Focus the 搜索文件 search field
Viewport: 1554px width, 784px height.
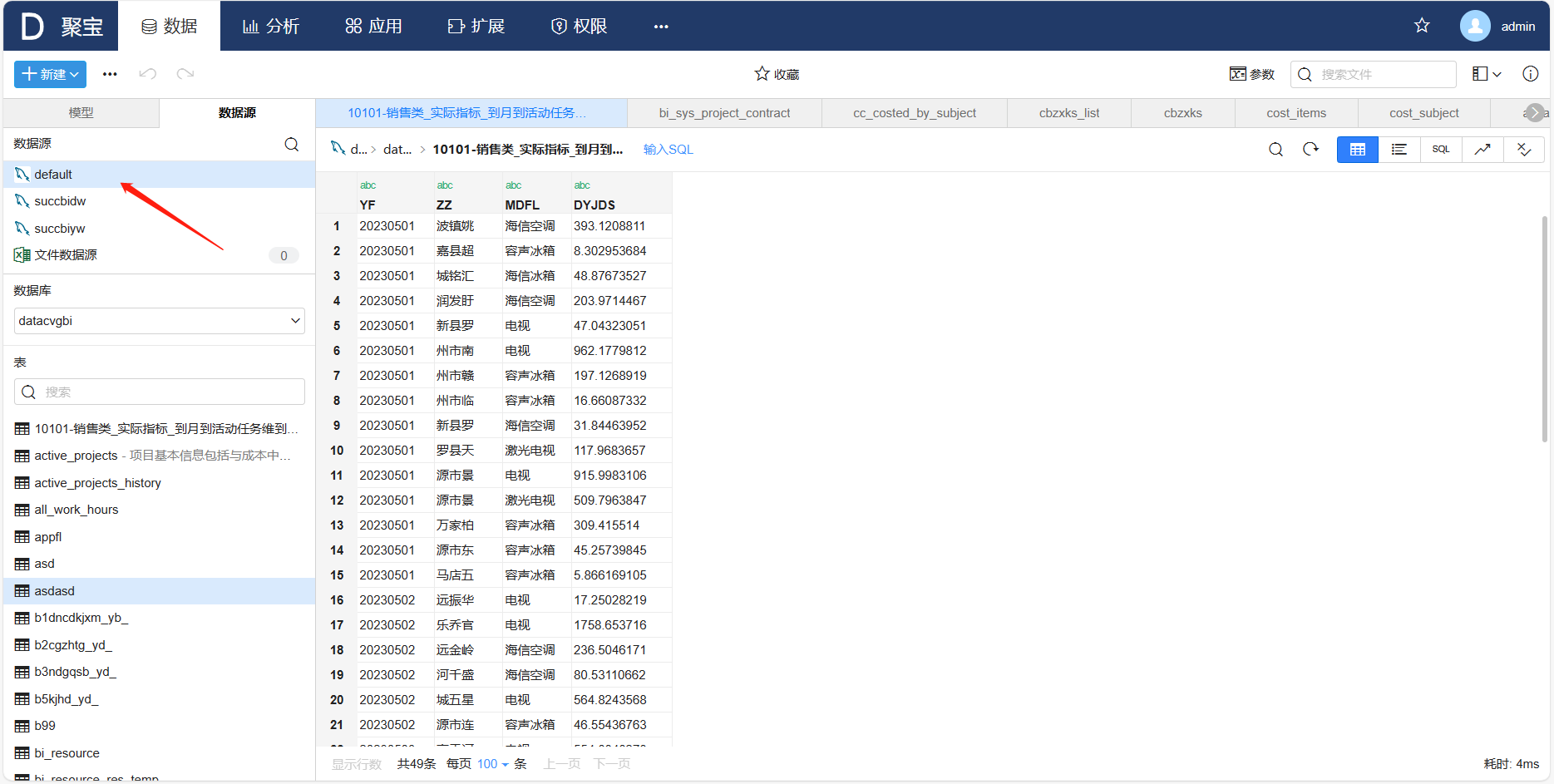pyautogui.click(x=1374, y=74)
